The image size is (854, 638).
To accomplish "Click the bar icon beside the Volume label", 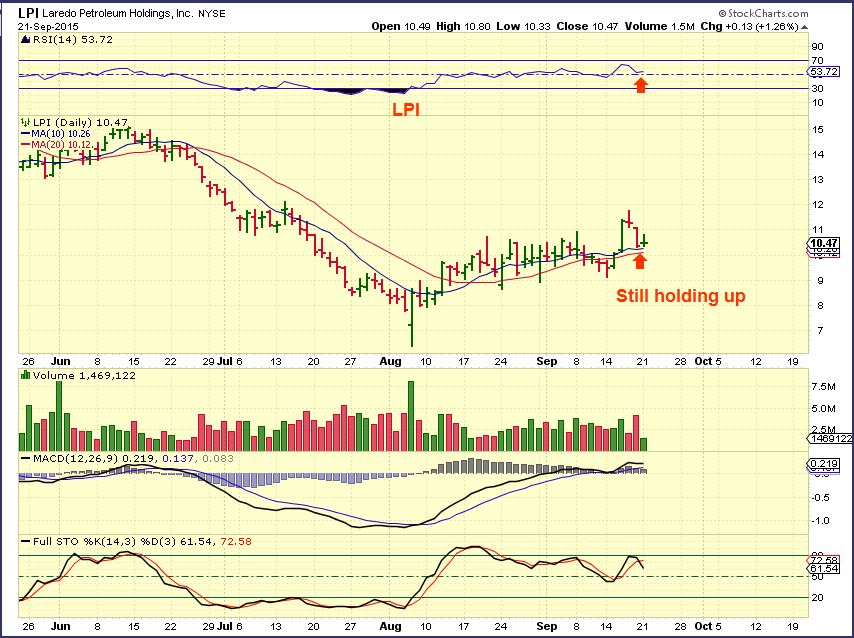I will coord(25,375).
